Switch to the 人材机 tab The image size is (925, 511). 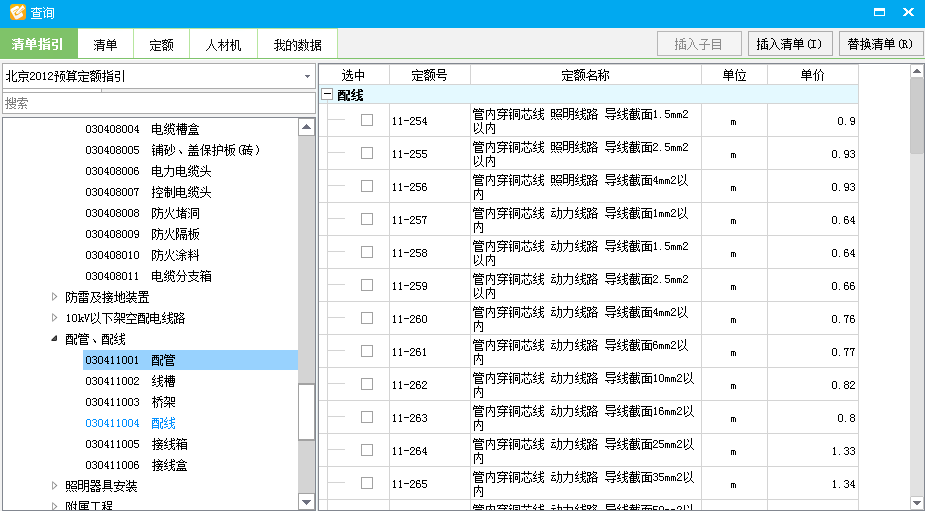[224, 44]
